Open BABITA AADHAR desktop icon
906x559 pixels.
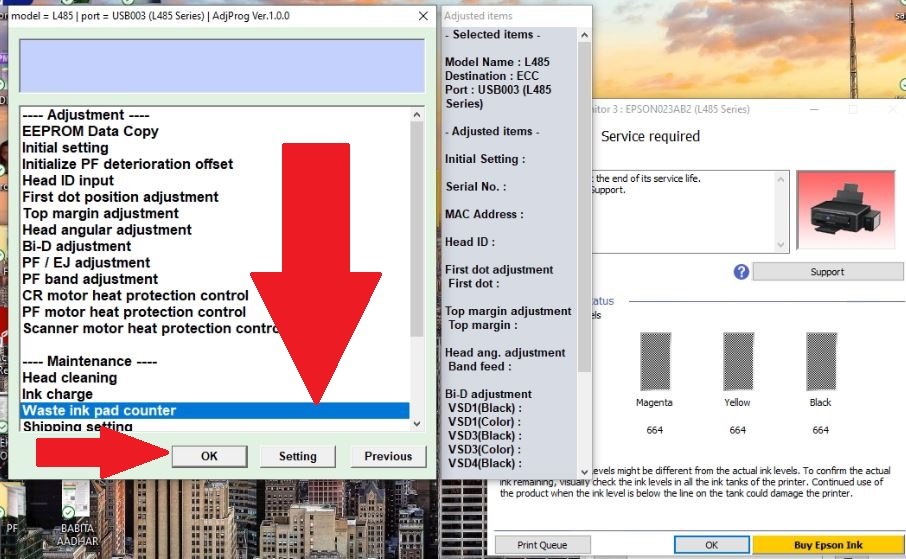click(x=76, y=514)
